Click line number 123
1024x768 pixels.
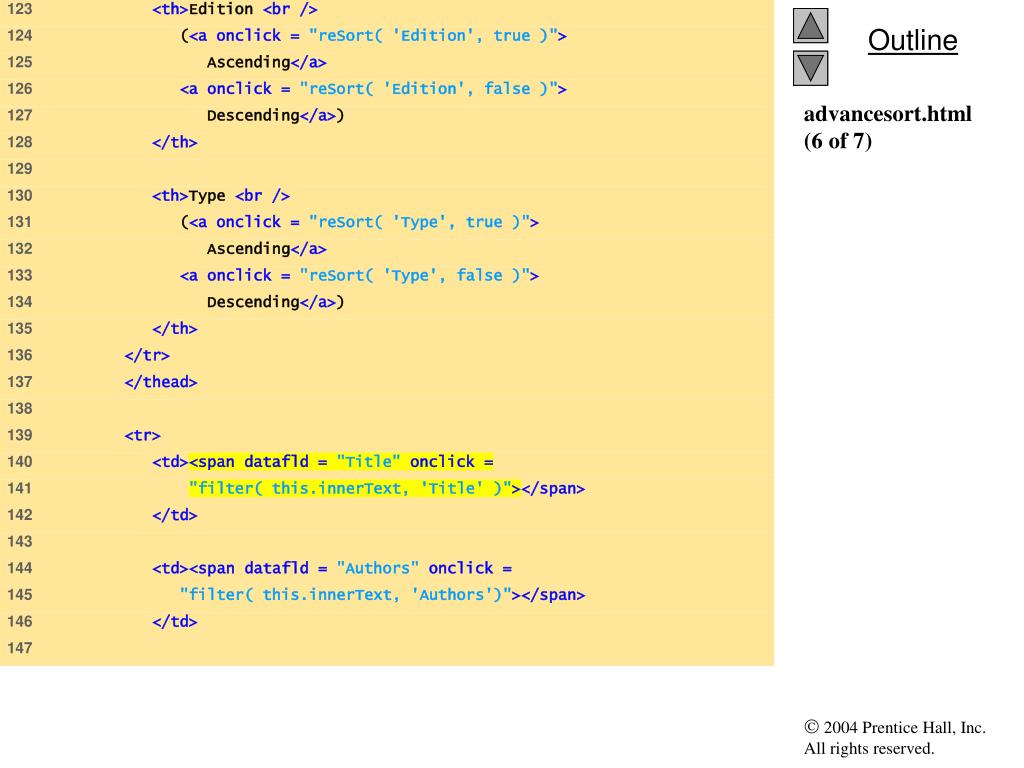20,9
